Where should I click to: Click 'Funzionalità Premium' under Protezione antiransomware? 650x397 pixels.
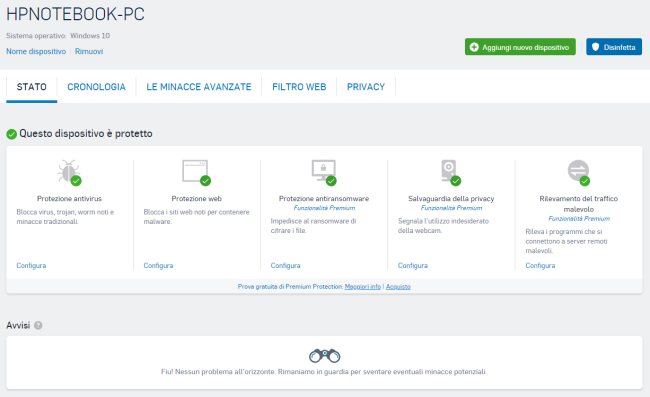coord(324,208)
